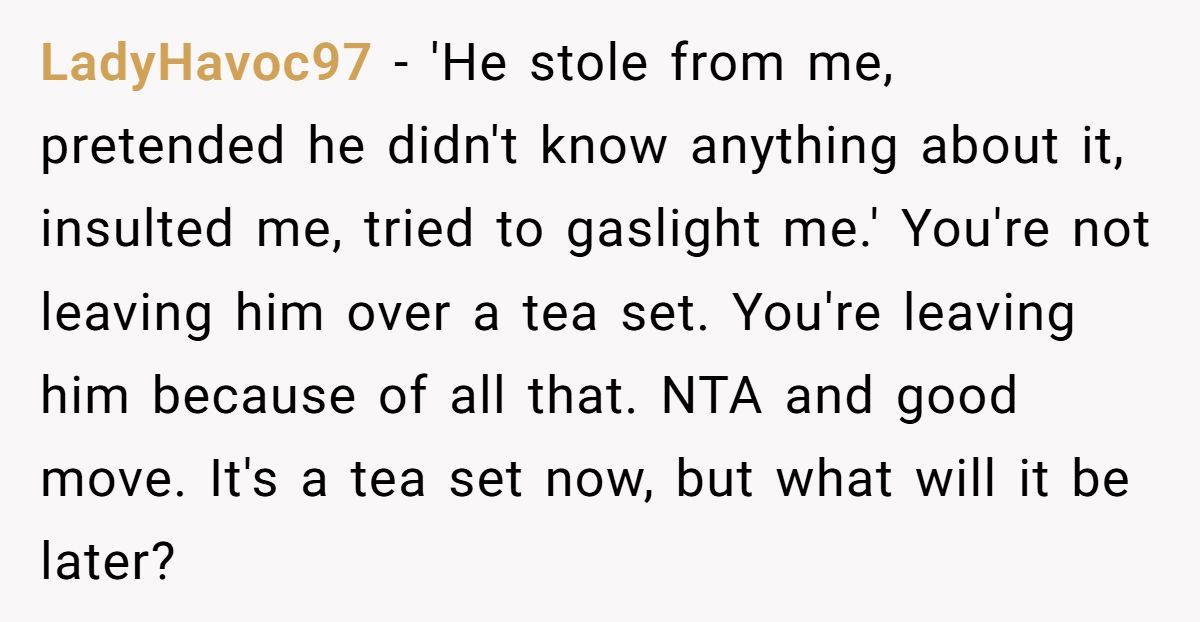Click the 'NTA' verdict text
The width and height of the screenshot is (1200, 622).
(710, 397)
